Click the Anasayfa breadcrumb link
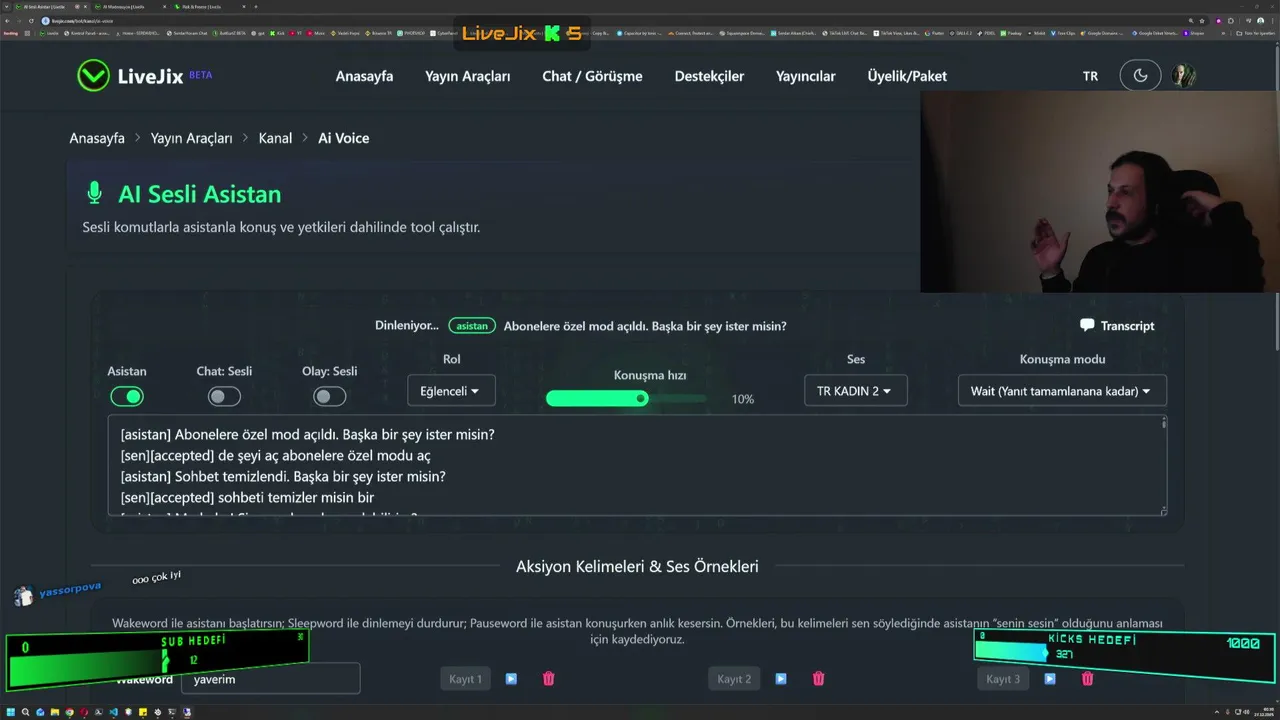 click(x=97, y=138)
